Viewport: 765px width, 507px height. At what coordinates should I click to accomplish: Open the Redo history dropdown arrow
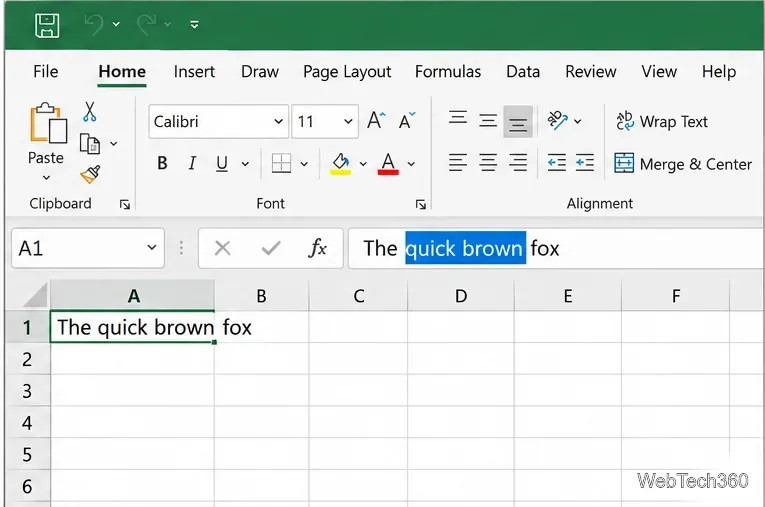167,24
